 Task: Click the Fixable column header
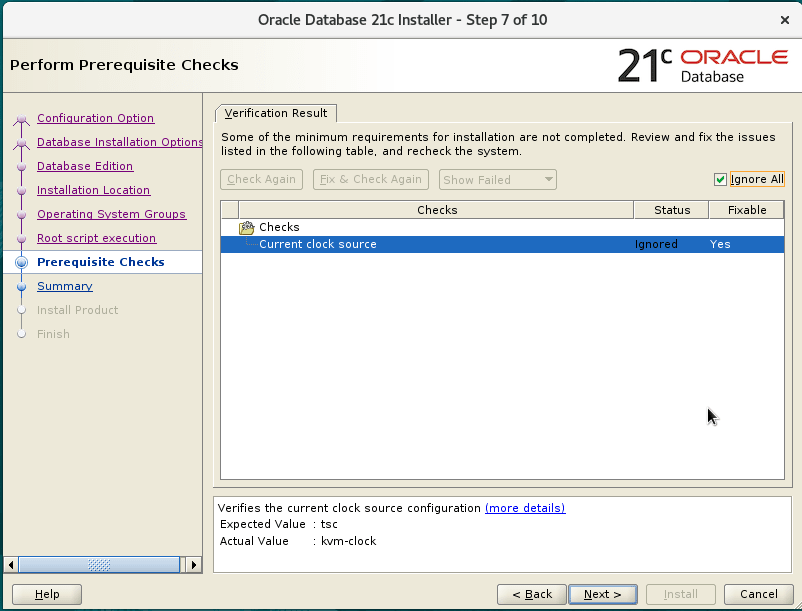[x=747, y=210]
